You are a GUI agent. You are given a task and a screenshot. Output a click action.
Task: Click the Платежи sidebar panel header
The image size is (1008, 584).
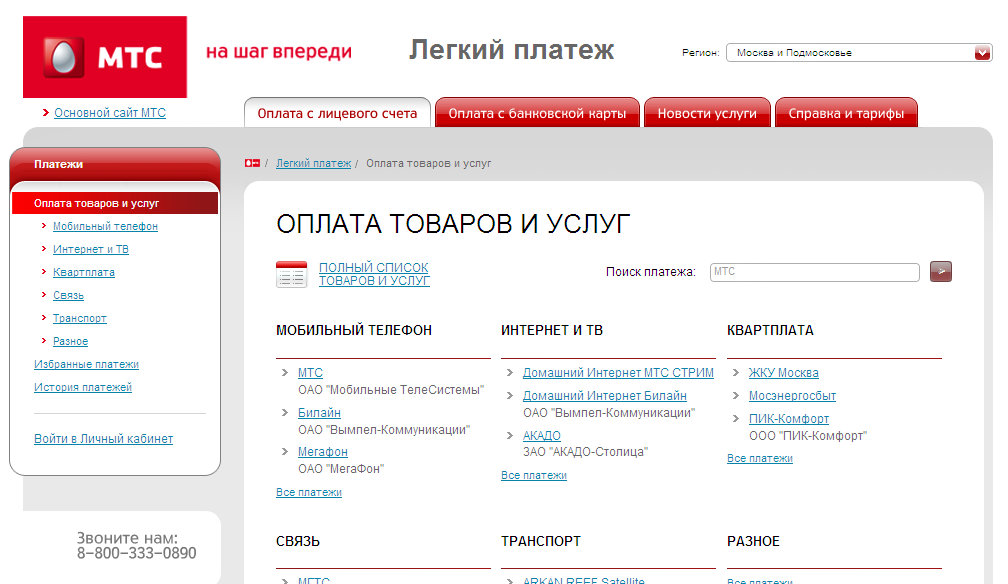114,165
